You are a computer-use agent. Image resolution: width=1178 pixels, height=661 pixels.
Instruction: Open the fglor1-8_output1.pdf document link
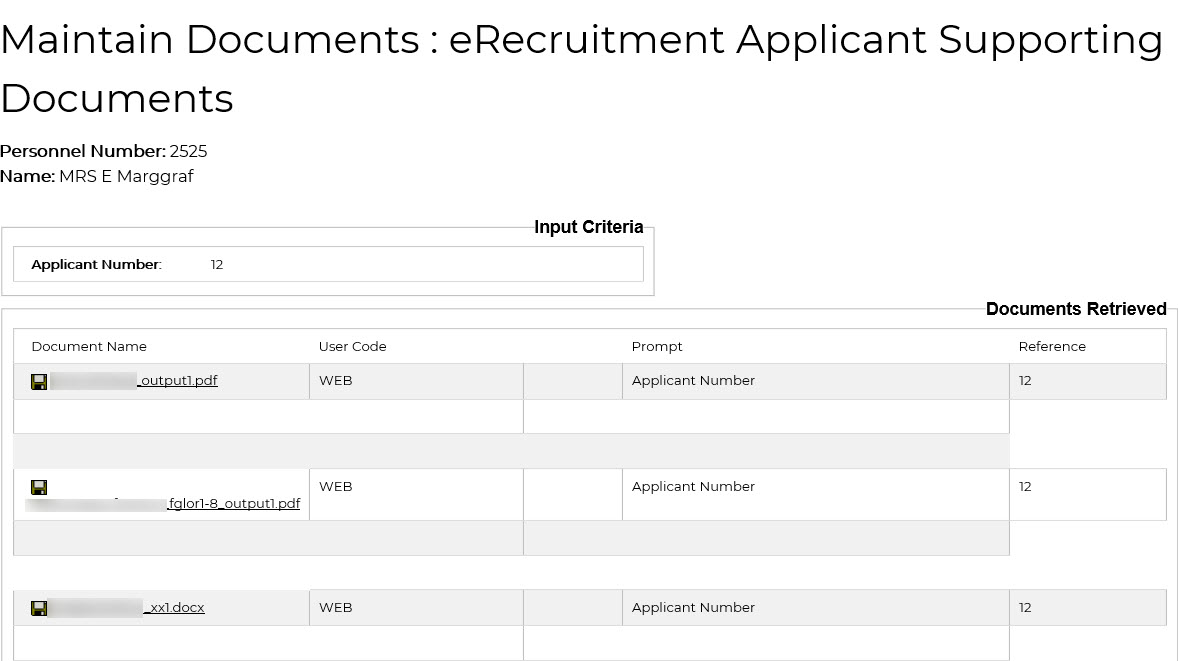pyautogui.click(x=234, y=504)
